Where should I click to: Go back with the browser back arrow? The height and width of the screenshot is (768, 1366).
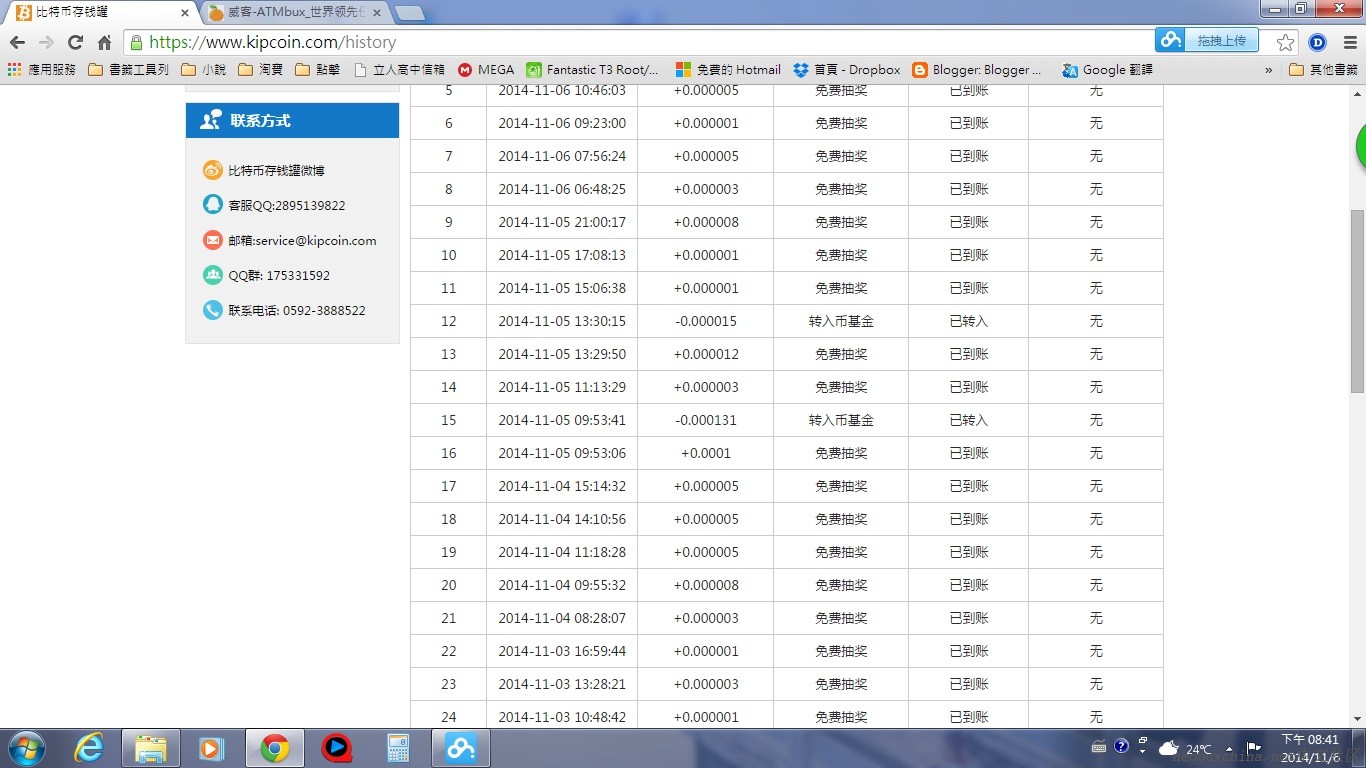pos(17,42)
